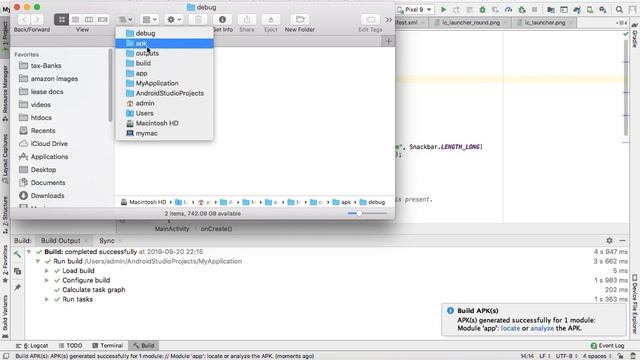Switch Finder to gallery view
The image size is (640, 360).
(x=102, y=19)
